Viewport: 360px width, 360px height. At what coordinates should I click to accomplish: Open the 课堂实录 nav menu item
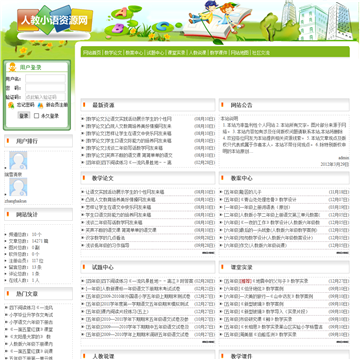(x=176, y=53)
